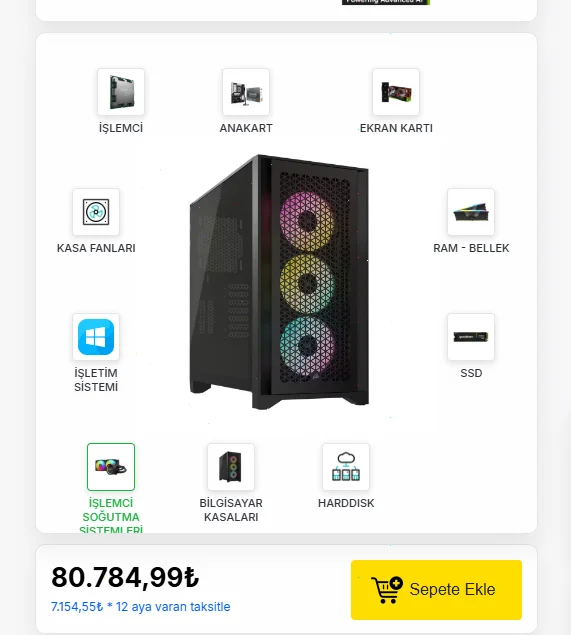Click the KASA FANLARI text label
This screenshot has height=635, width=571.
(96, 248)
